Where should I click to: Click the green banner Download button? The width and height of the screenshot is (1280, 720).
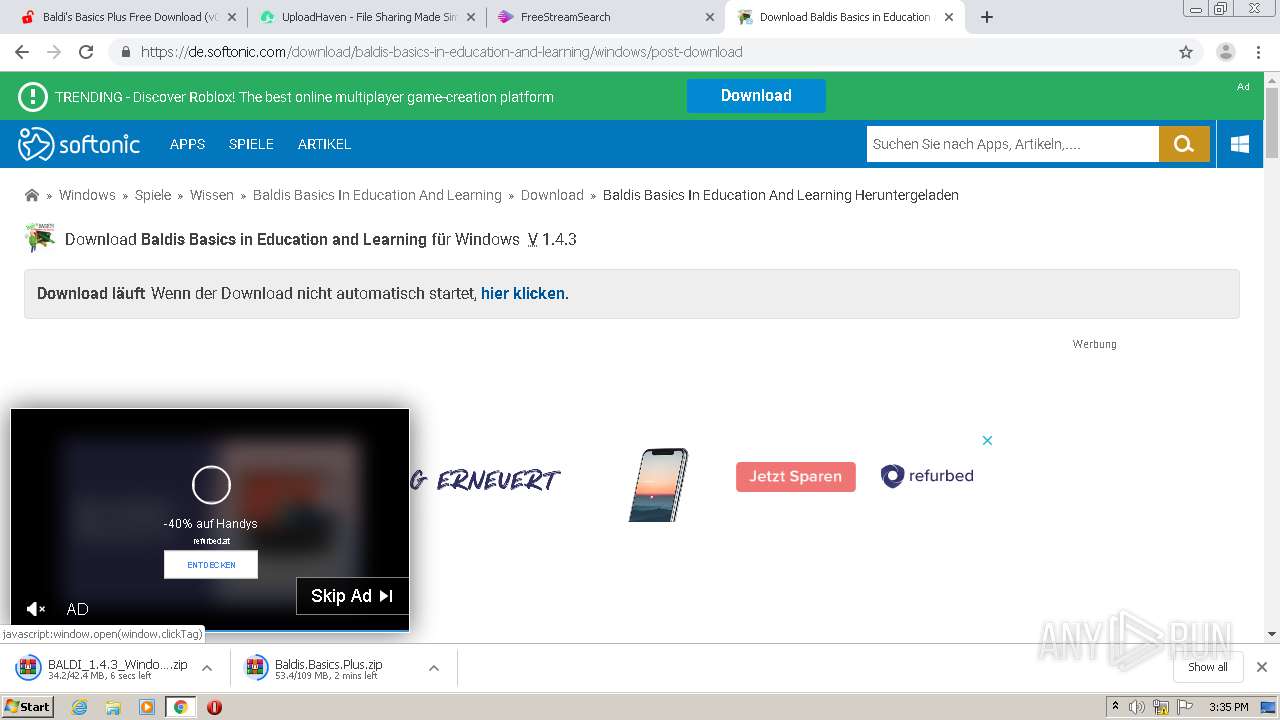(756, 96)
